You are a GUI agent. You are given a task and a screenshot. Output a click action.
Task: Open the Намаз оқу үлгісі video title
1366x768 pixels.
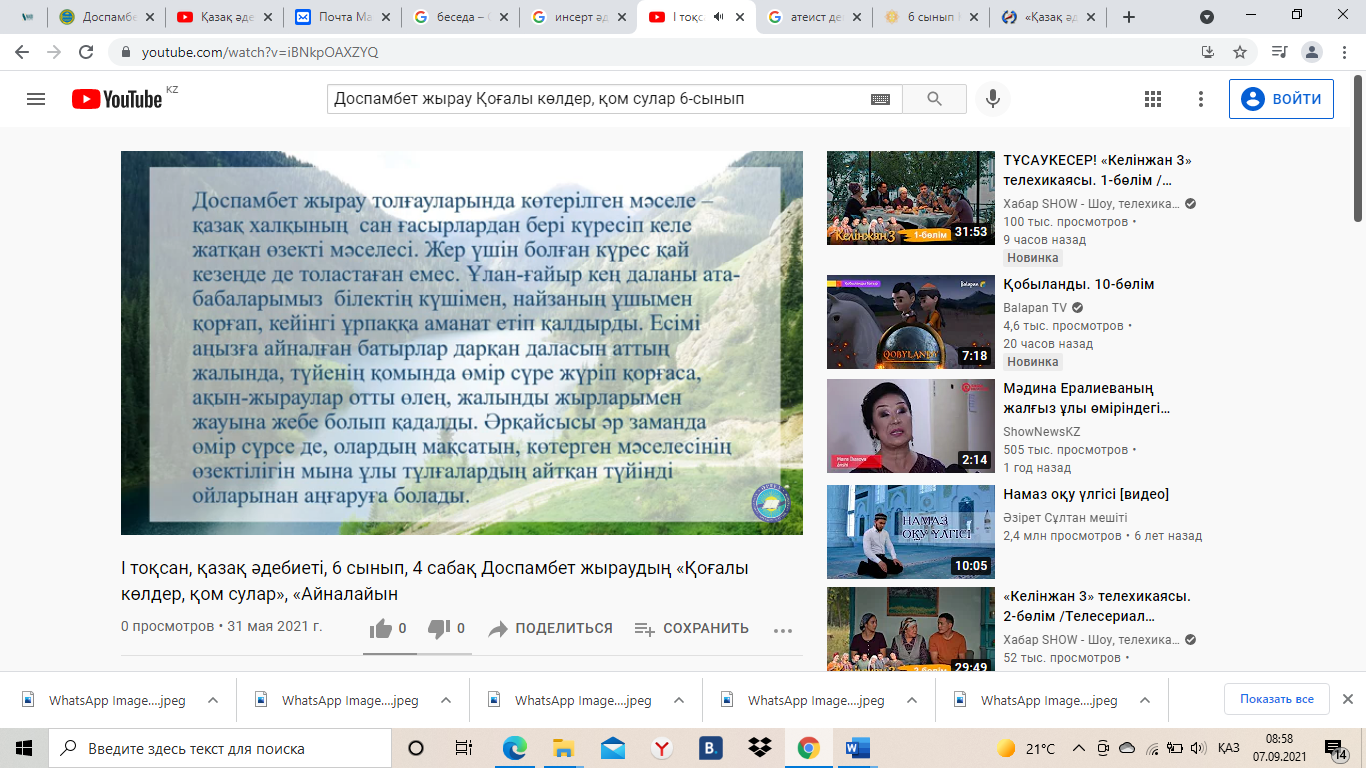1086,494
